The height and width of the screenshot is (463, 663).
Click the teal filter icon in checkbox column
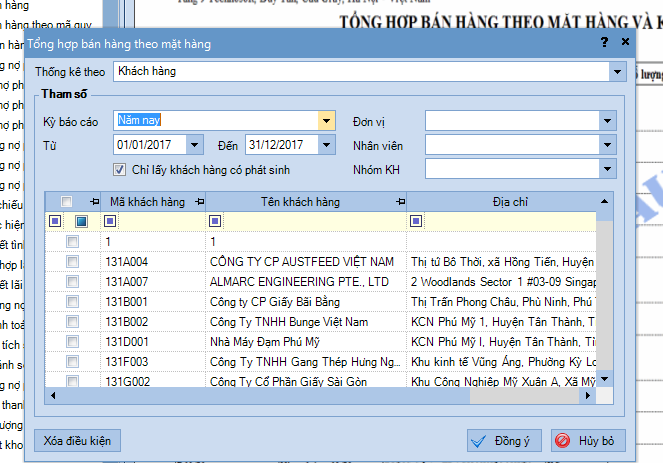click(82, 221)
